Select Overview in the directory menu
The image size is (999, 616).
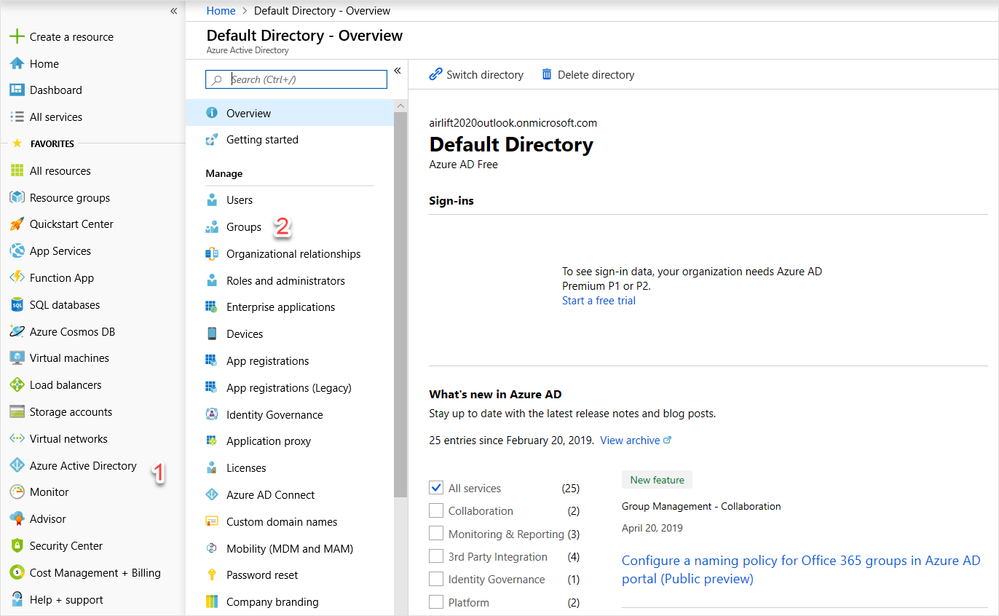[290, 113]
